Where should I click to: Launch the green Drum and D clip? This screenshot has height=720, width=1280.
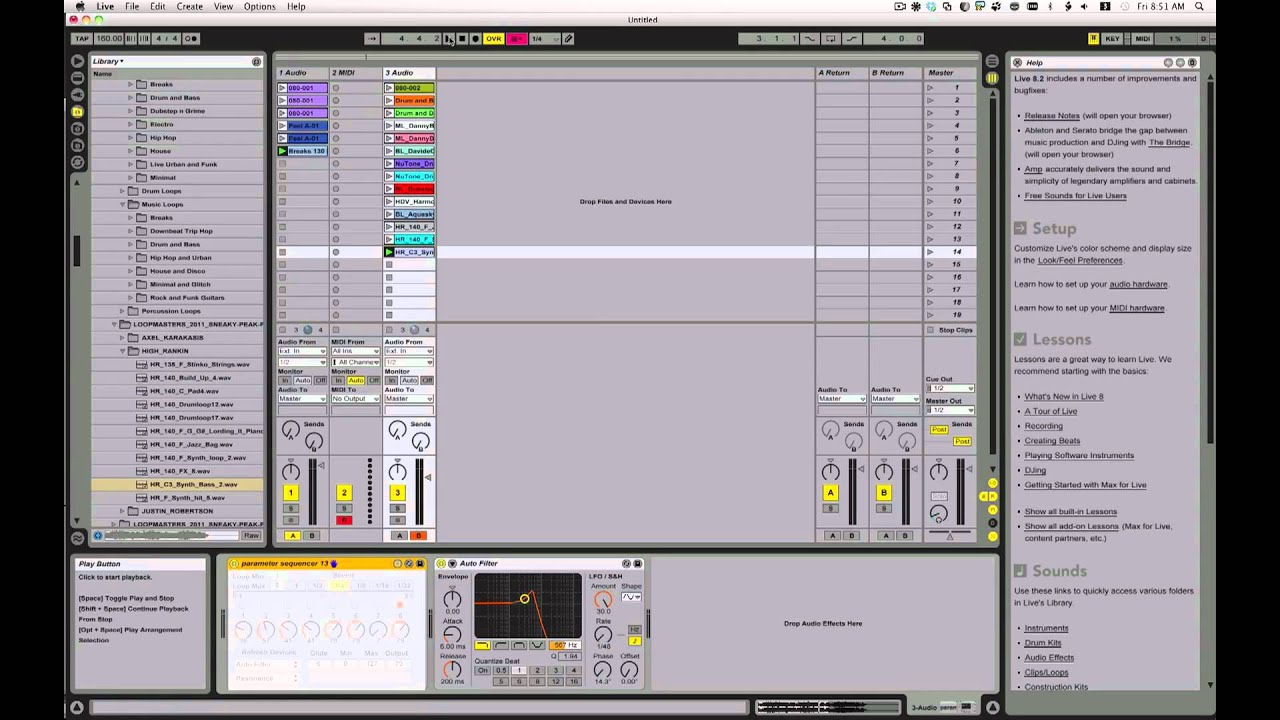pyautogui.click(x=390, y=113)
